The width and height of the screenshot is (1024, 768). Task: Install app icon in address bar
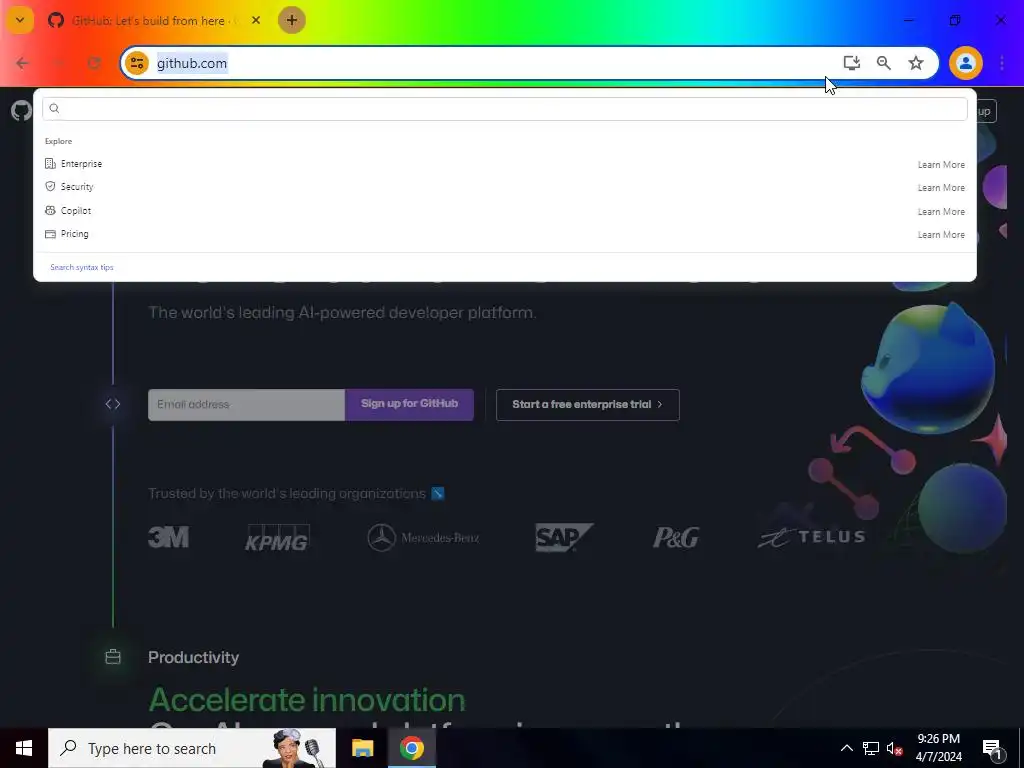(x=851, y=63)
